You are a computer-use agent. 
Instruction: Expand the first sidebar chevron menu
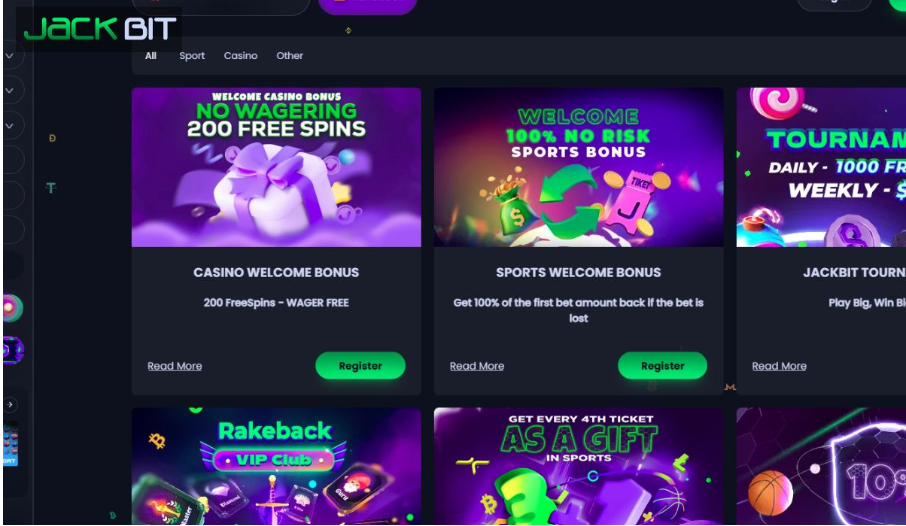tap(10, 56)
